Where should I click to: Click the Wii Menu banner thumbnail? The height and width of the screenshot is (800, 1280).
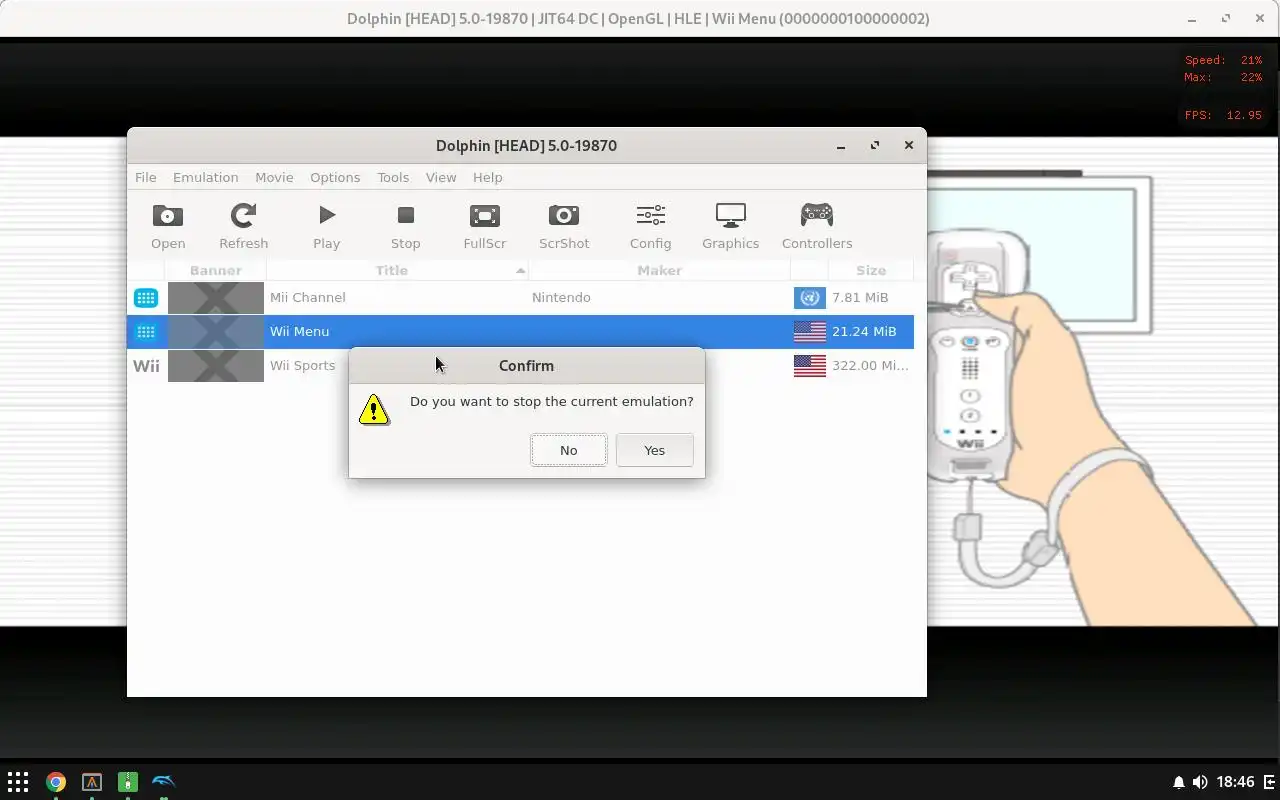(x=216, y=331)
